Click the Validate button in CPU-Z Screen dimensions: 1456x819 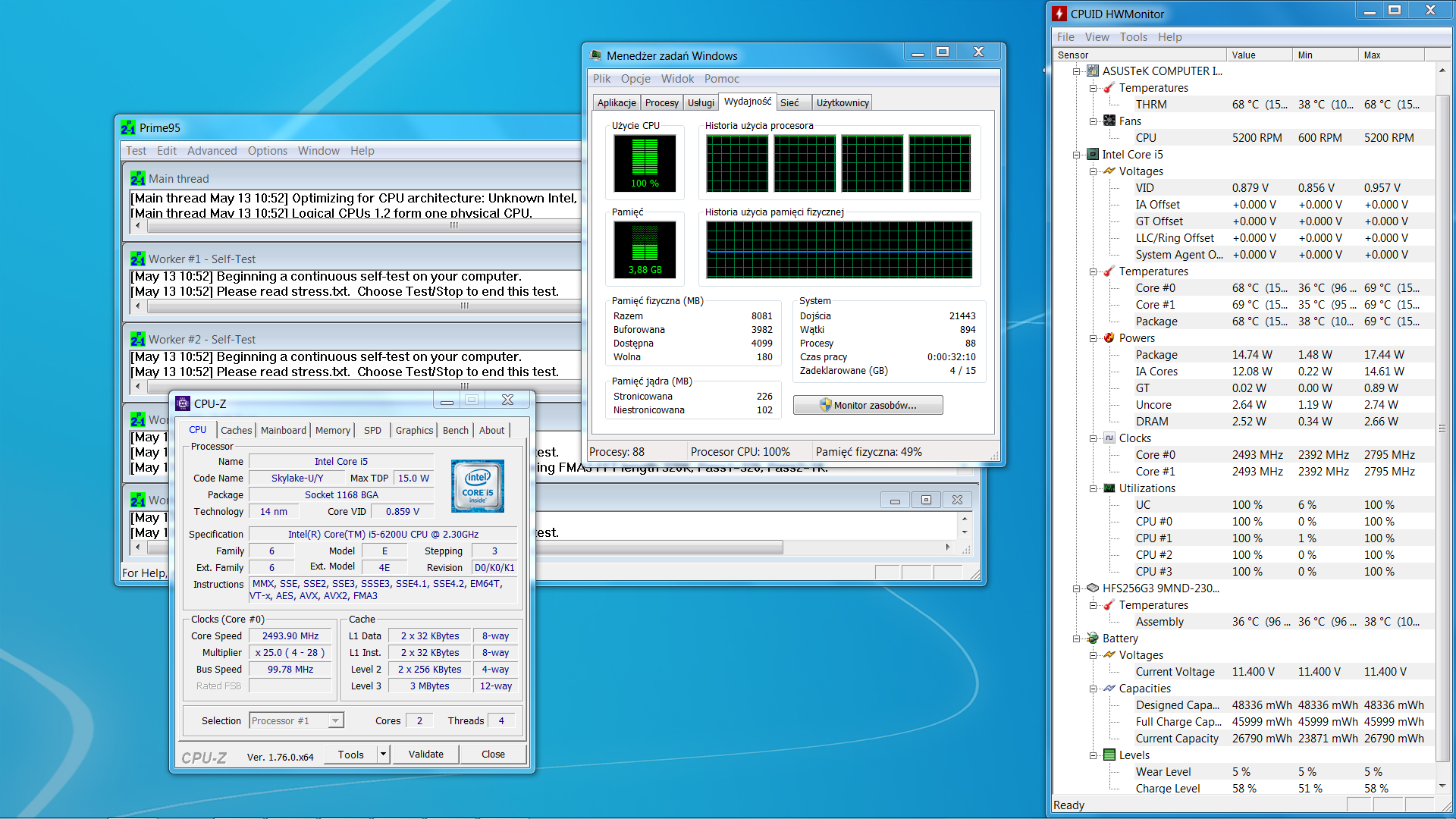pos(425,755)
